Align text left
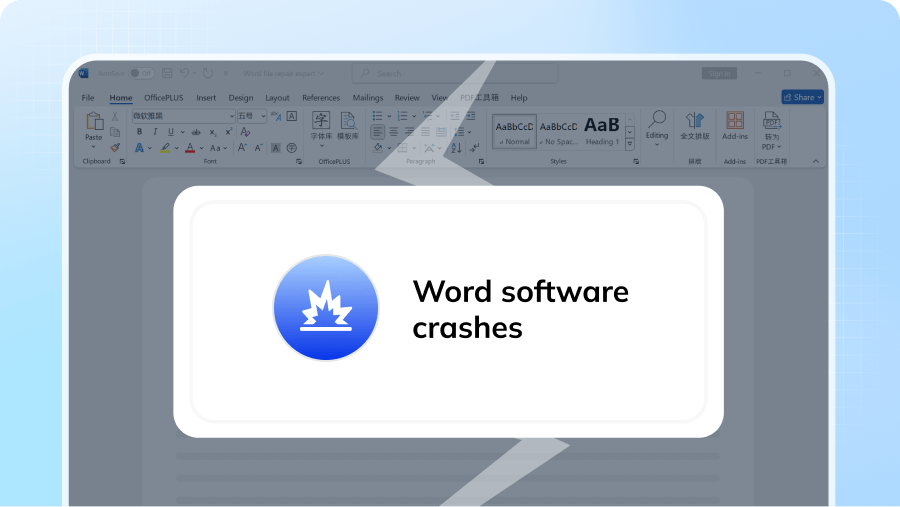Screen dimensions: 900x507 (x=377, y=132)
